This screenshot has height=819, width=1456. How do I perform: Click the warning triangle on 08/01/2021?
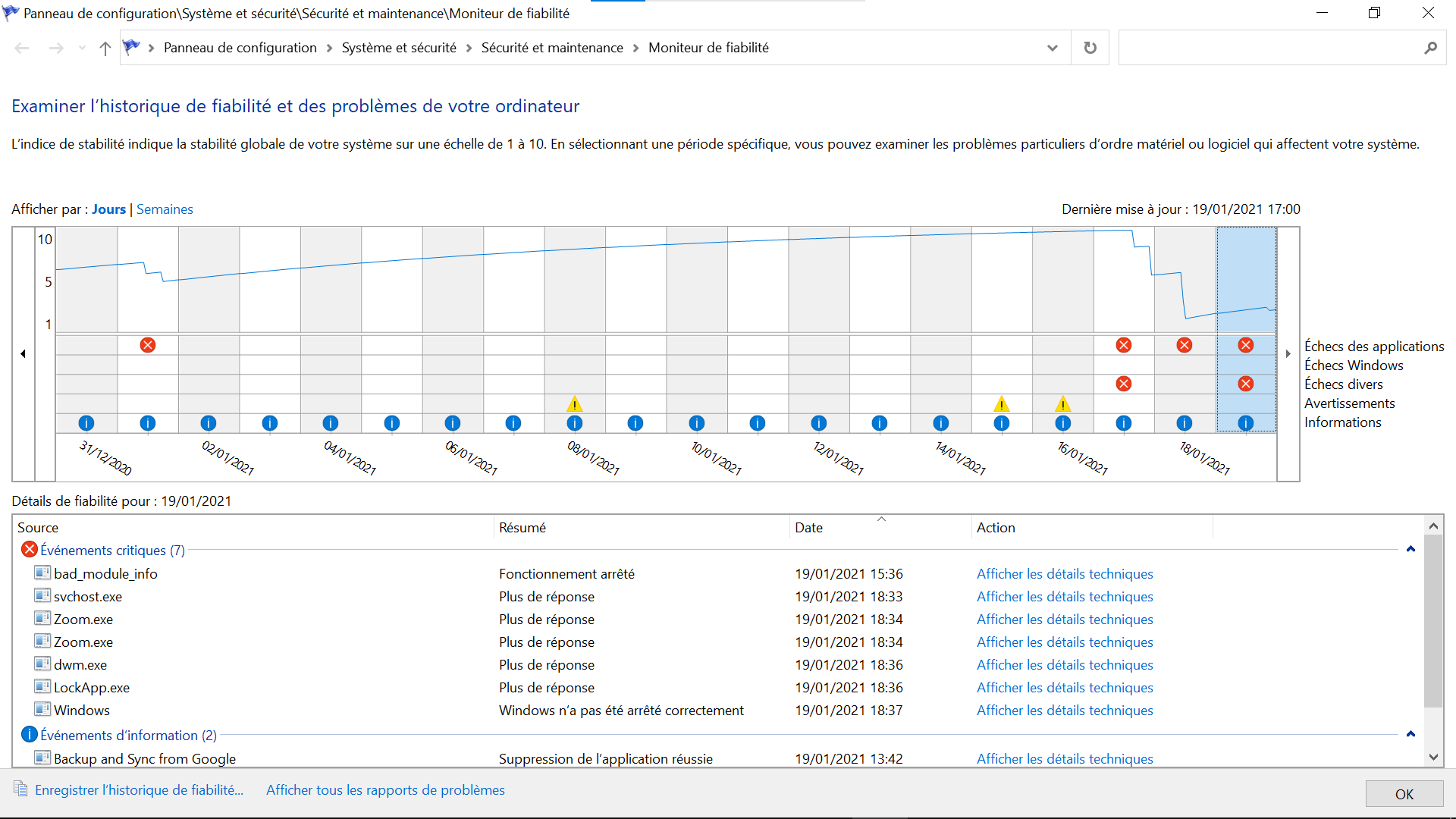(x=575, y=403)
